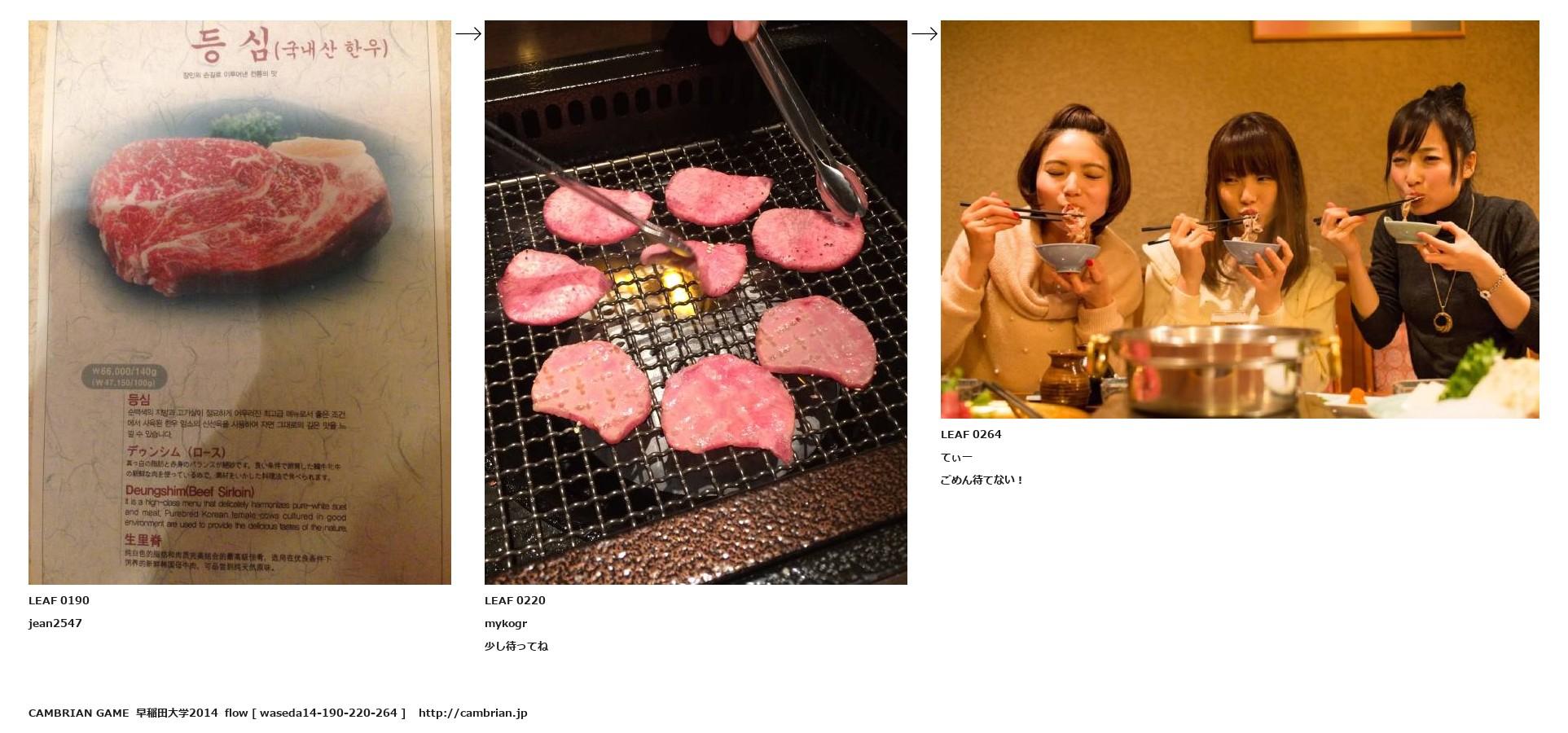Click the caption ごめん待てない！
This screenshot has height=733, width=1568.
click(x=982, y=480)
